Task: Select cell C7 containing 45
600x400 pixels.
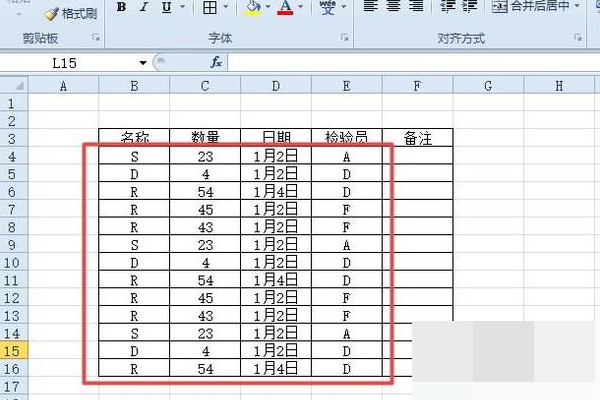Action: [x=205, y=209]
